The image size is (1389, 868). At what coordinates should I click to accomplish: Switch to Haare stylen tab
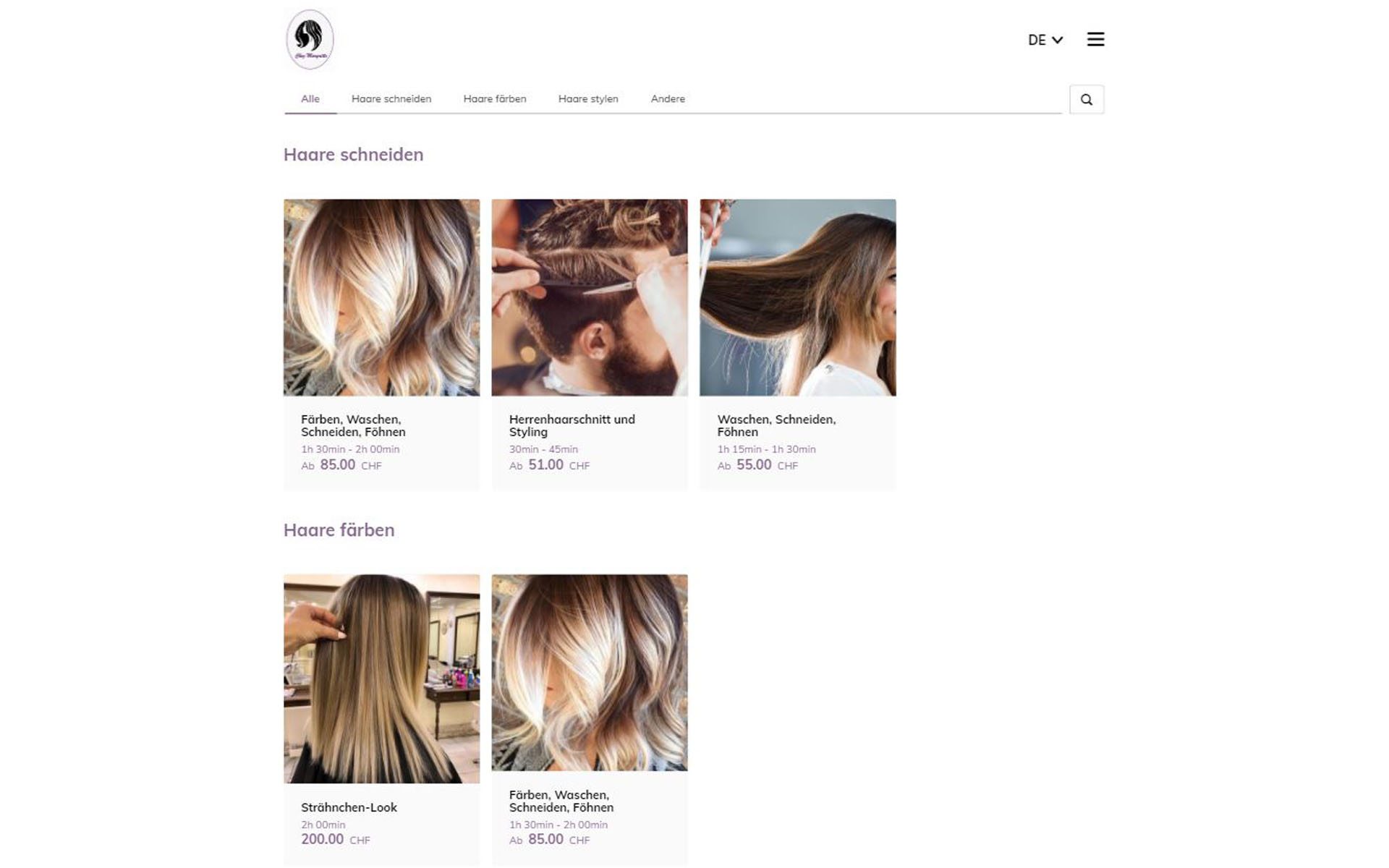coord(588,99)
